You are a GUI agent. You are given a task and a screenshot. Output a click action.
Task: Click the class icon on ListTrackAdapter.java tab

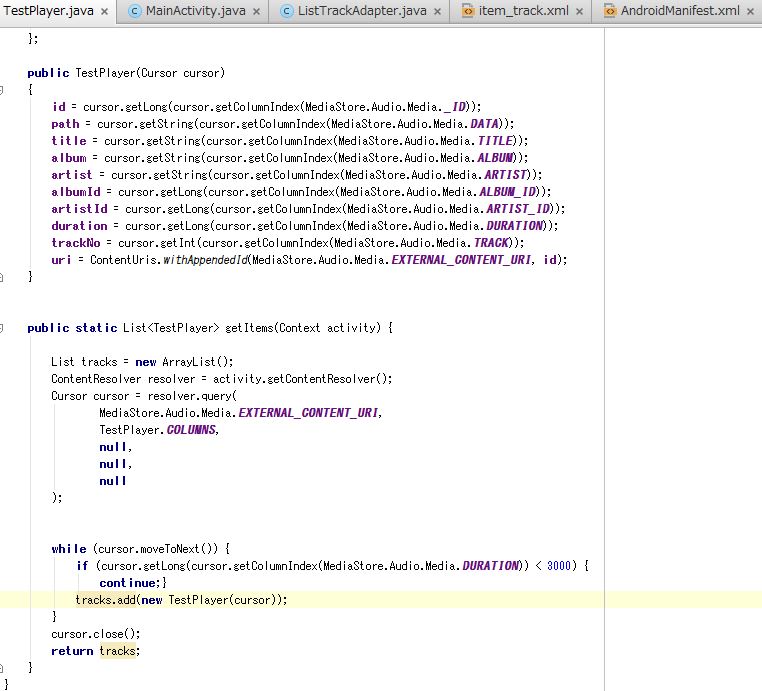point(287,11)
